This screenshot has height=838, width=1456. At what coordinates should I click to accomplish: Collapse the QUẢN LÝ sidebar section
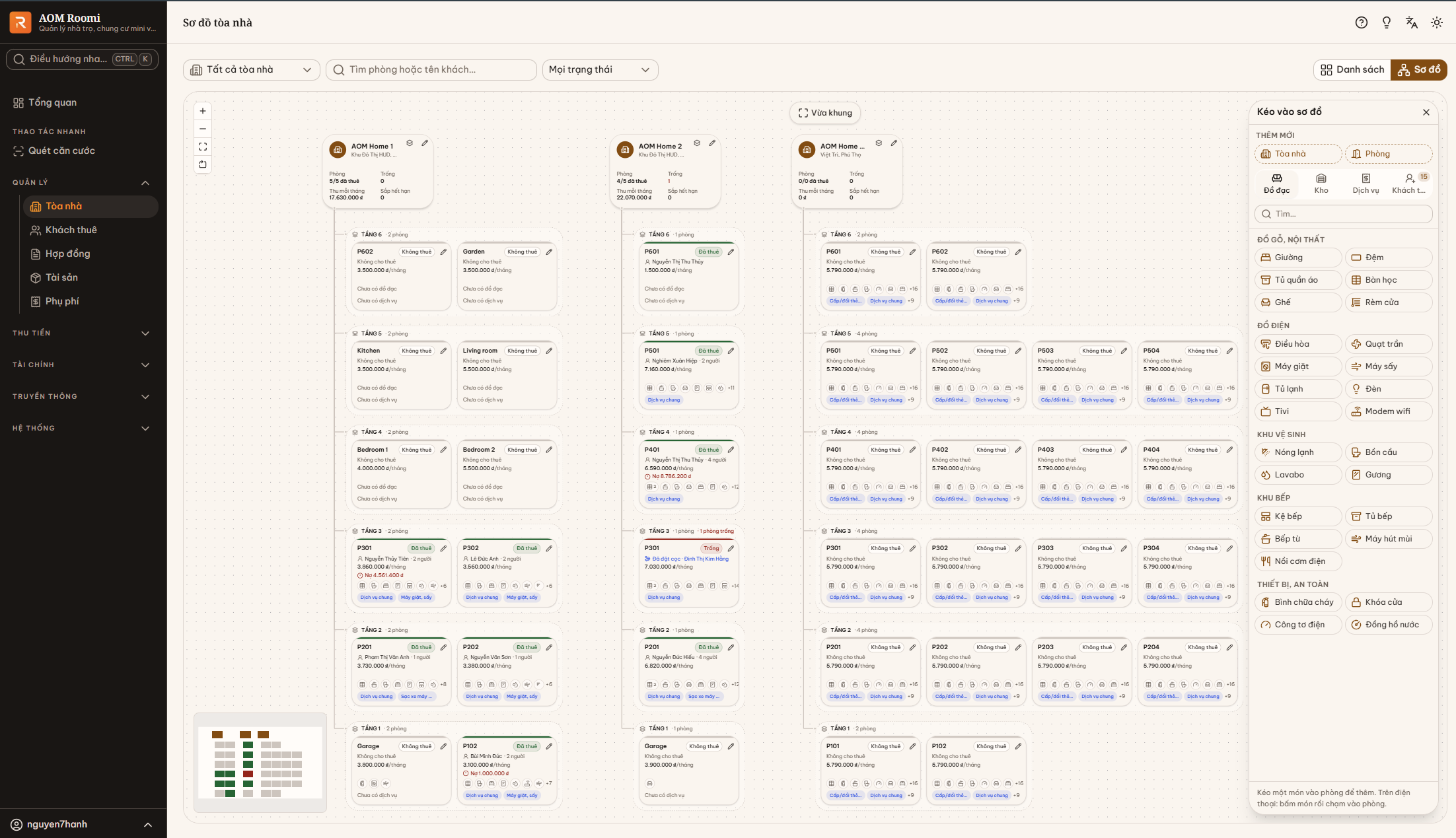[83, 183]
